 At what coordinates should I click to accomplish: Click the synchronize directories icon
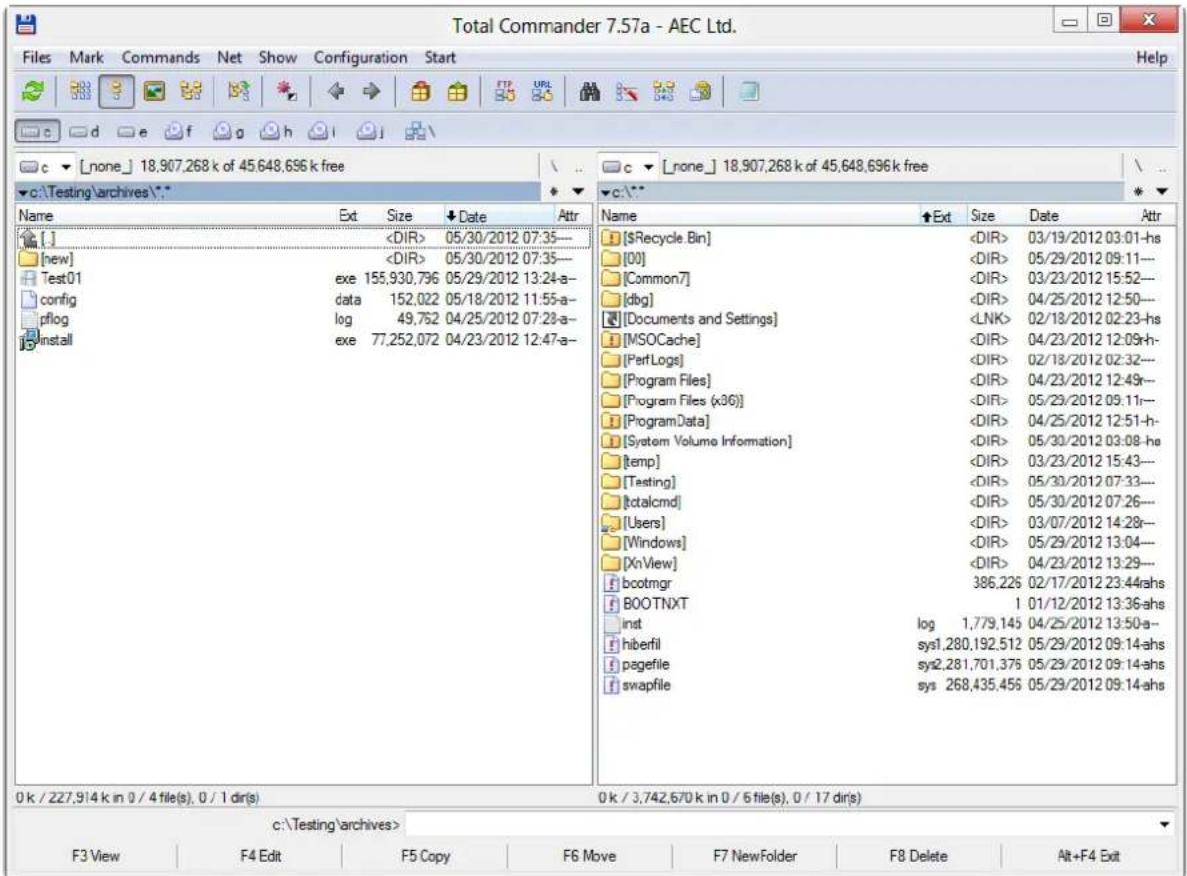(x=664, y=92)
